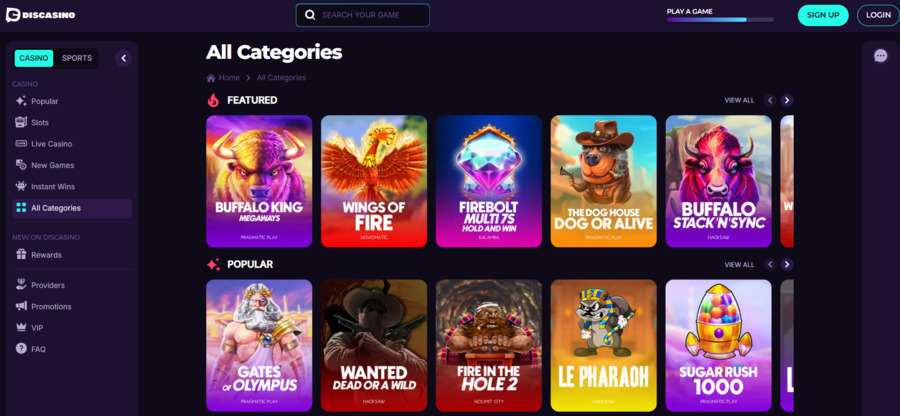The height and width of the screenshot is (416, 900).
Task: Click the Sign Up button
Action: 822,15
